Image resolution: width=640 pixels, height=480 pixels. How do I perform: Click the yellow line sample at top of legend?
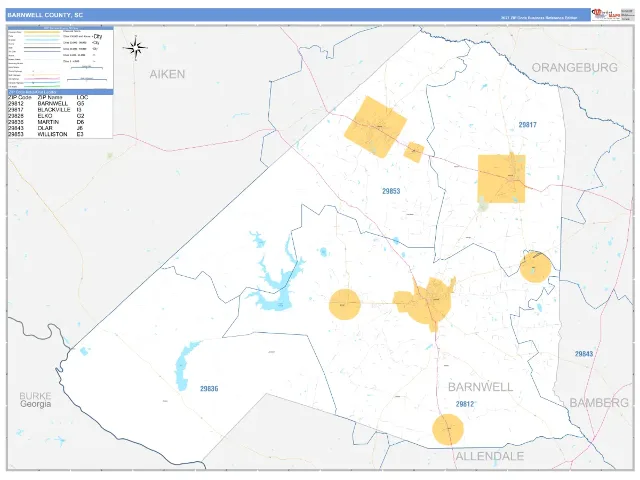tap(42, 32)
